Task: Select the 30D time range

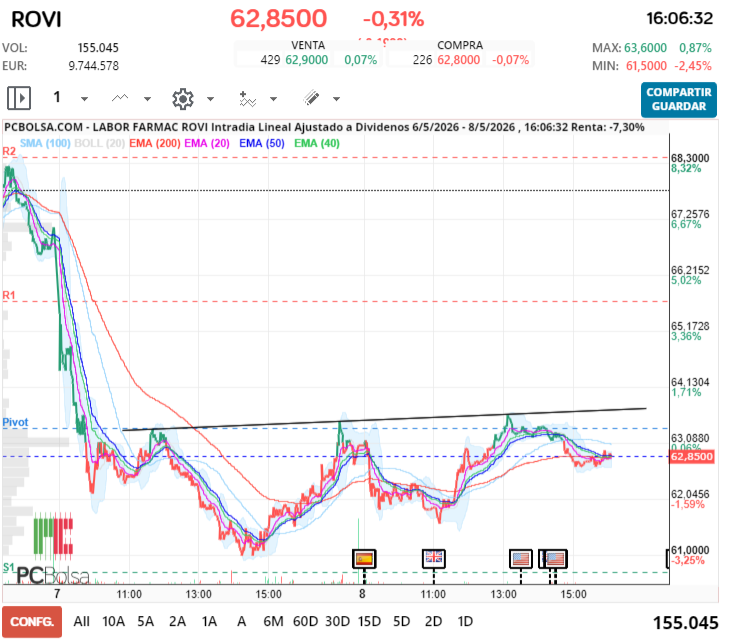Action: coord(337,622)
